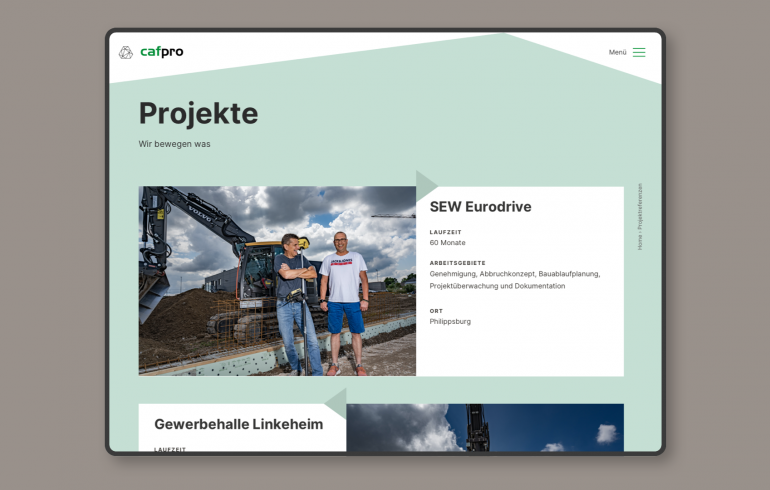770x490 pixels.
Task: Click the 'Wir bewegen was' subtitle
Action: pos(174,144)
